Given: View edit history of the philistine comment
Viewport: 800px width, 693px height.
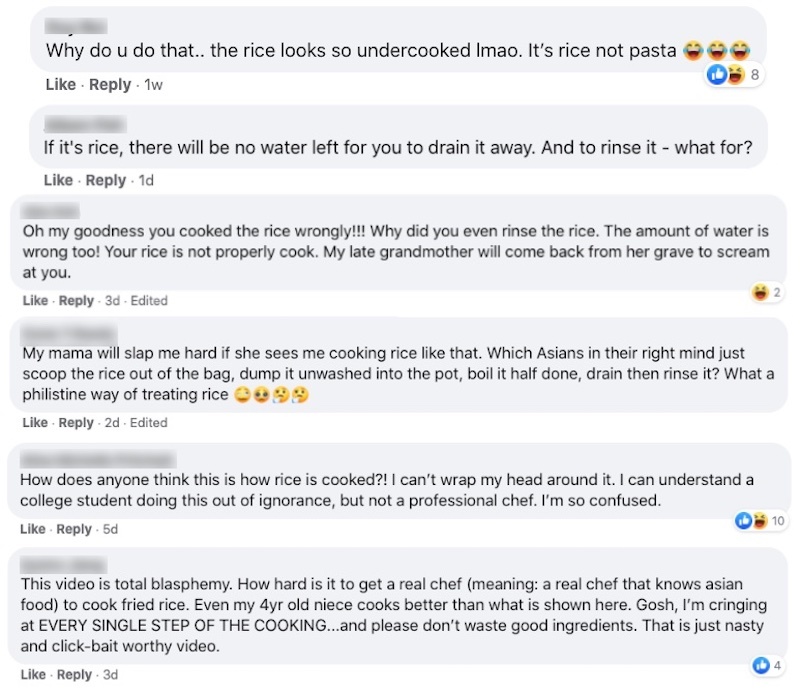Looking at the screenshot, I should pos(149,423).
